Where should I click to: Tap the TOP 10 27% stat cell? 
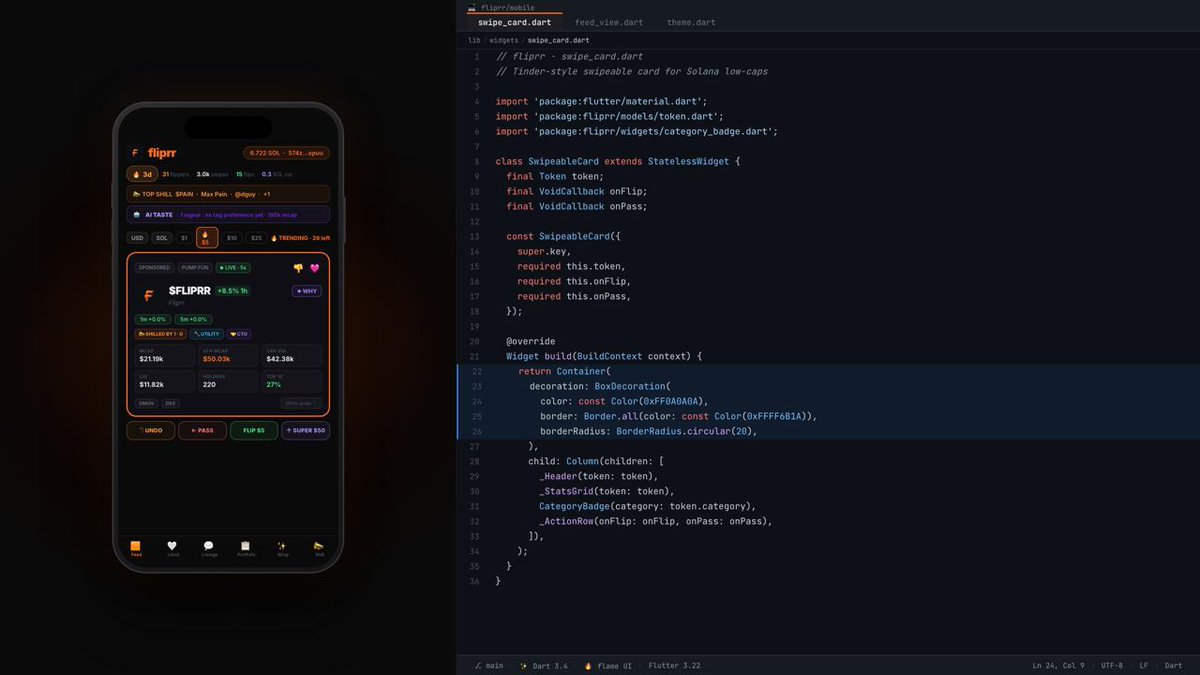point(292,381)
